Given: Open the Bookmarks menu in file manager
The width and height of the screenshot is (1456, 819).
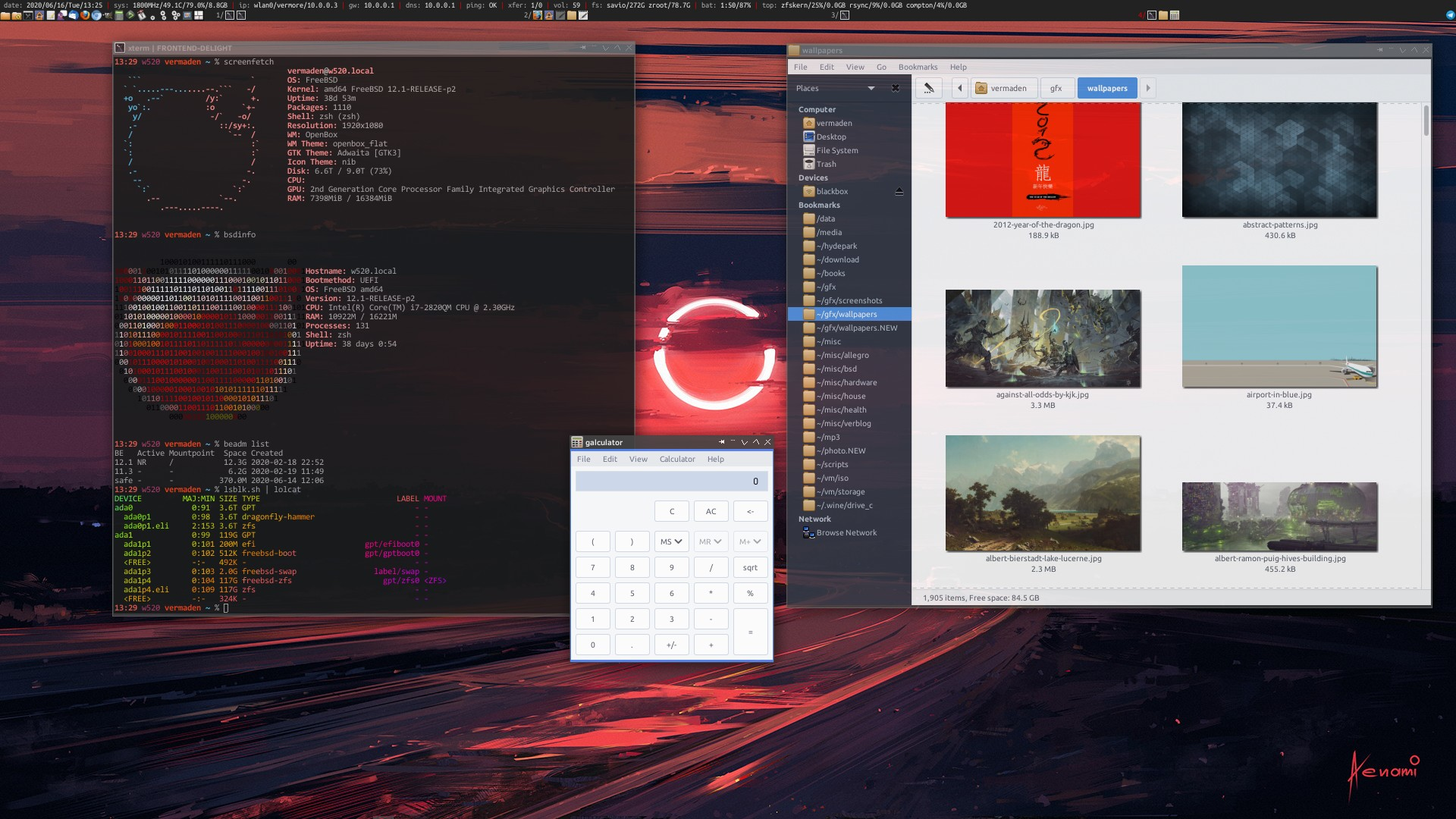Looking at the screenshot, I should click(918, 67).
